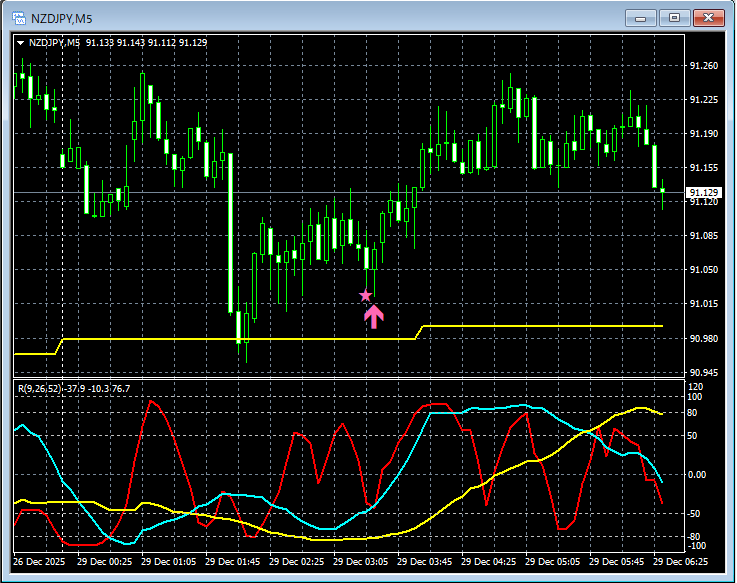Viewport: 737px width, 583px height.
Task: Click the 29 Dec 03:05 time label
Action: [361, 562]
